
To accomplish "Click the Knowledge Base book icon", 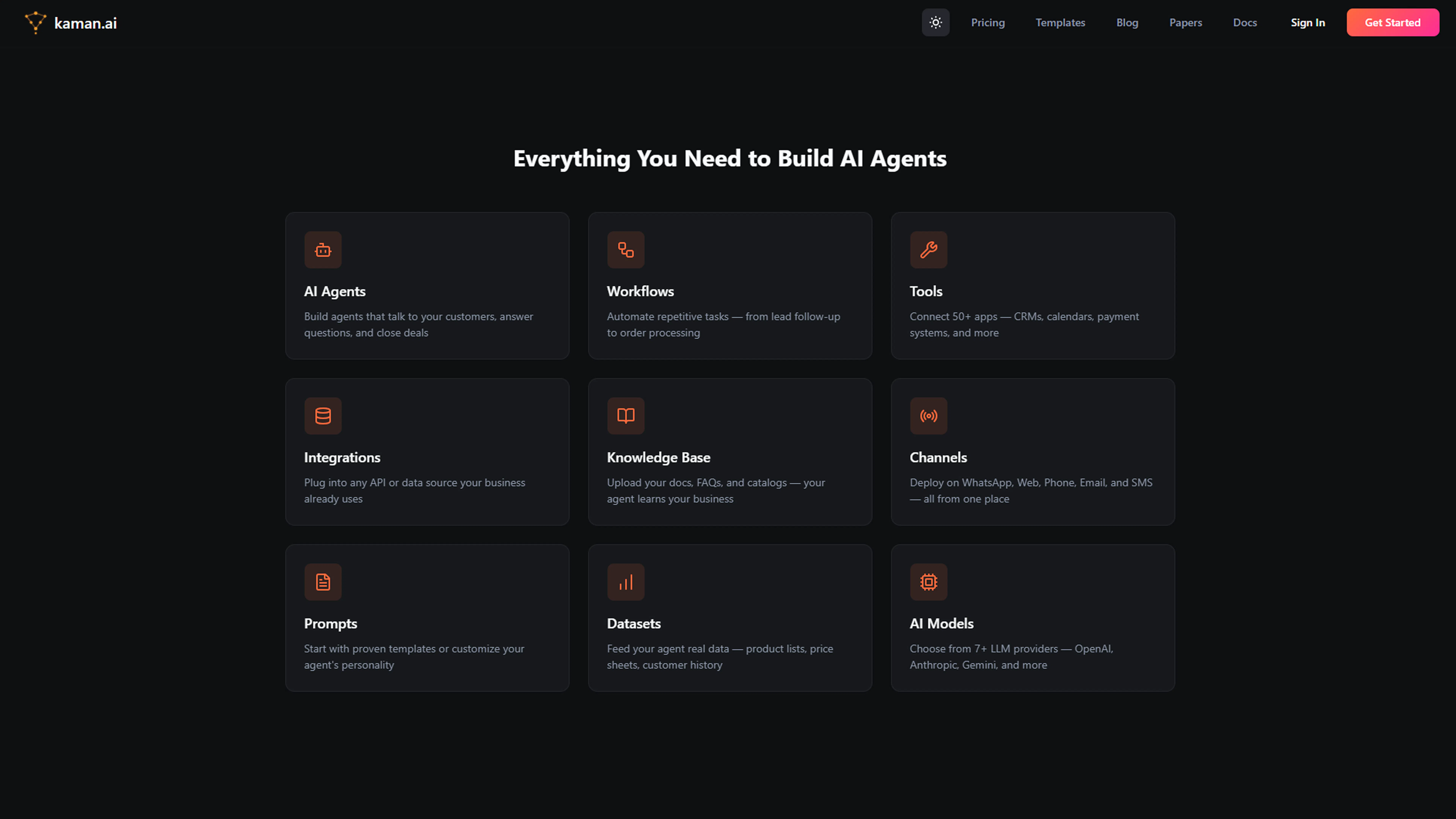I will 626,416.
